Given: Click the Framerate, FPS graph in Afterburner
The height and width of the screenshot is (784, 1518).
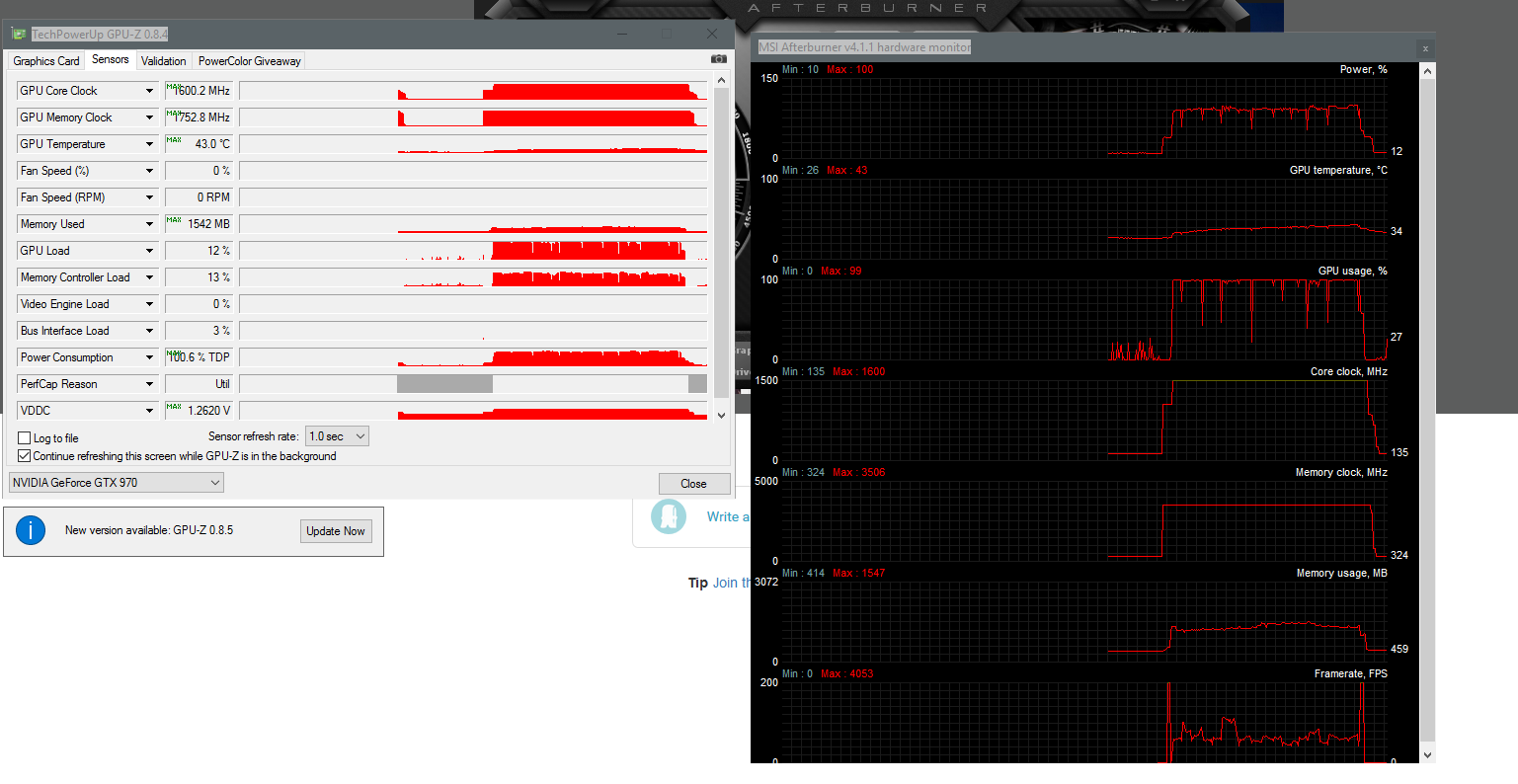Looking at the screenshot, I should pyautogui.click(x=1084, y=722).
